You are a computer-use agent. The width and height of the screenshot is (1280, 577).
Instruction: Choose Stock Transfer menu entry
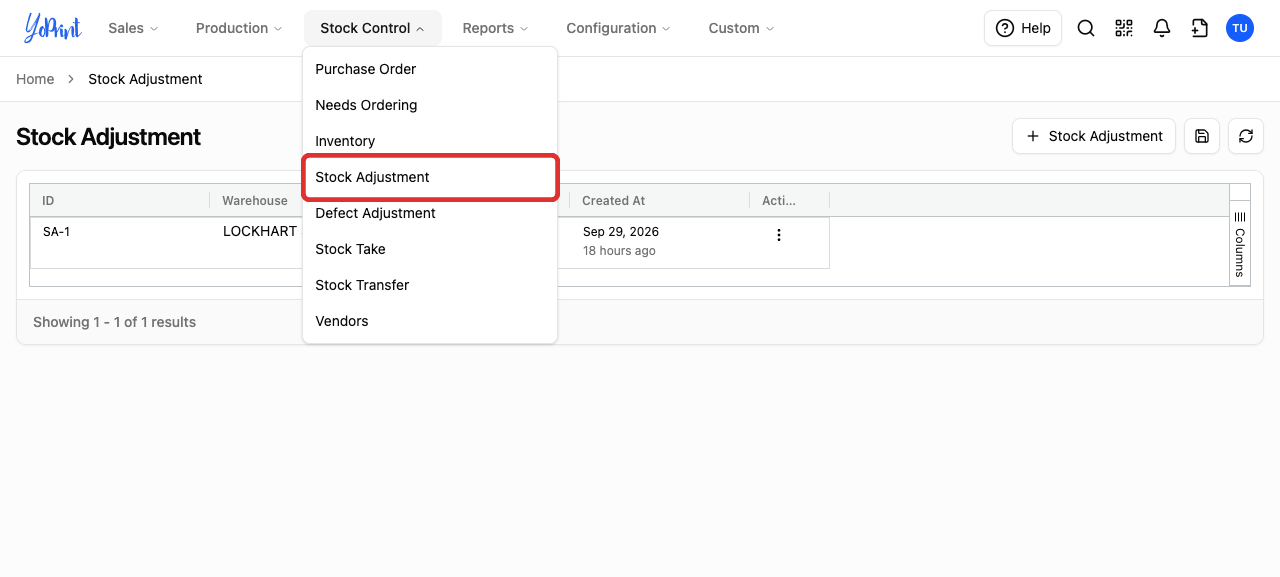tap(430, 285)
